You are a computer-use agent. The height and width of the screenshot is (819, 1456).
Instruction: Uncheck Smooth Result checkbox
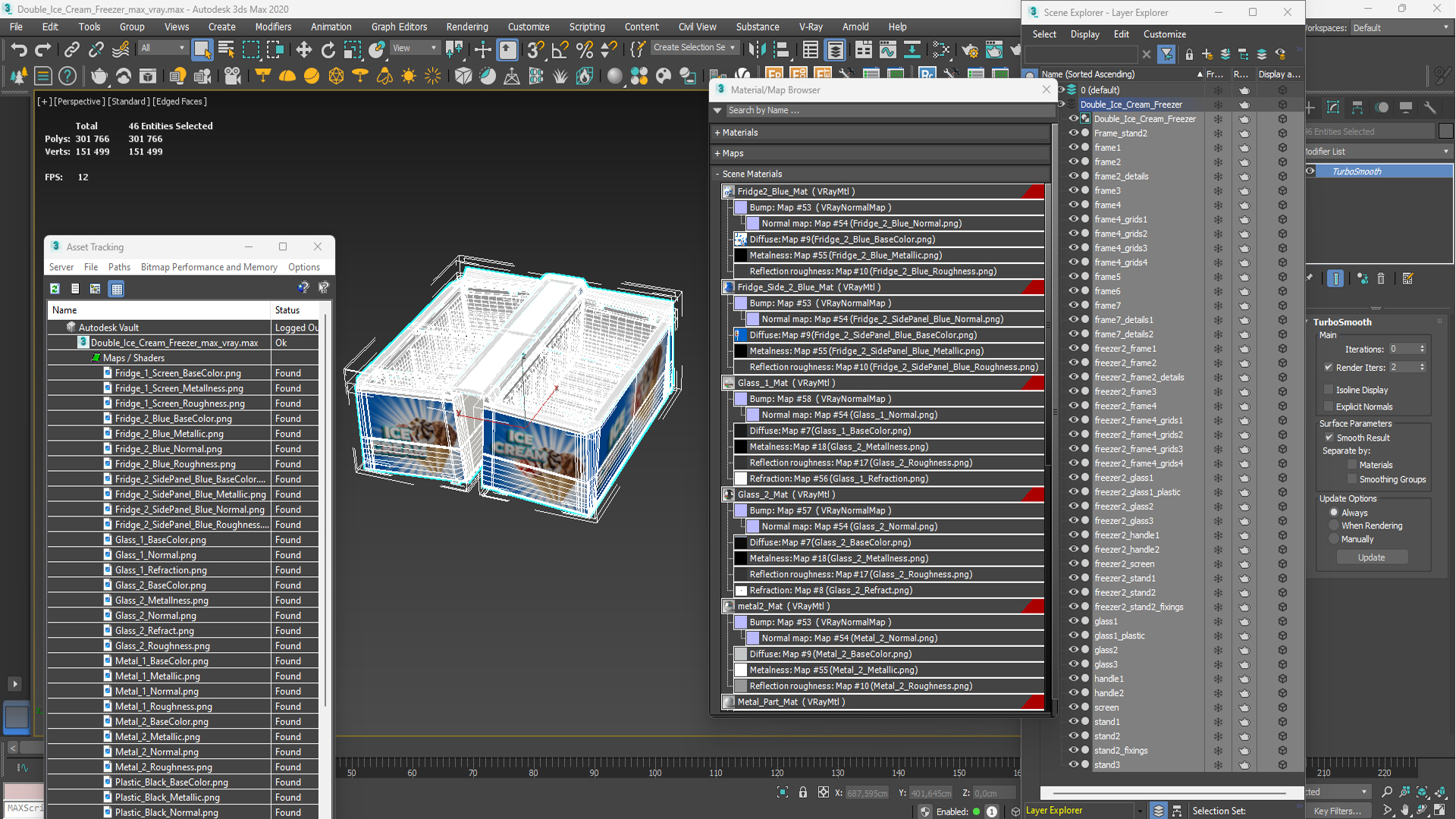point(1329,438)
